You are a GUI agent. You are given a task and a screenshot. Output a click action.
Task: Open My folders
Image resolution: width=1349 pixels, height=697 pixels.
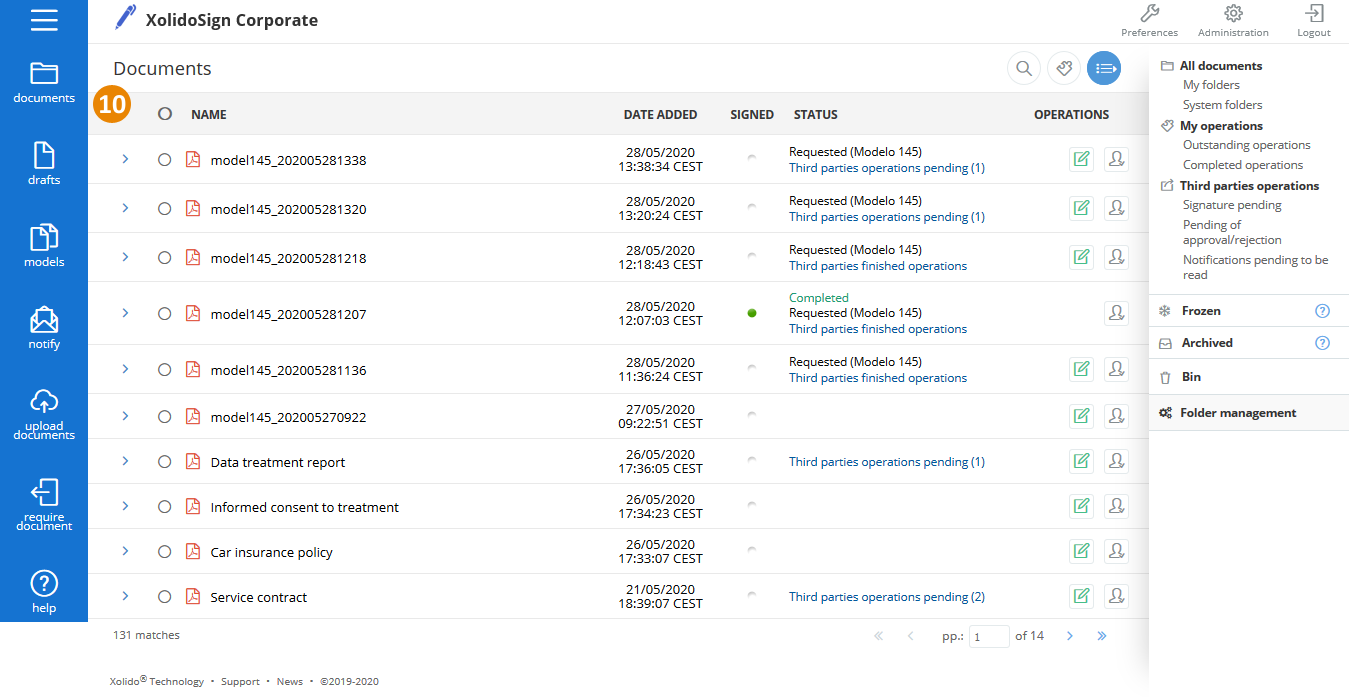[x=1211, y=85]
